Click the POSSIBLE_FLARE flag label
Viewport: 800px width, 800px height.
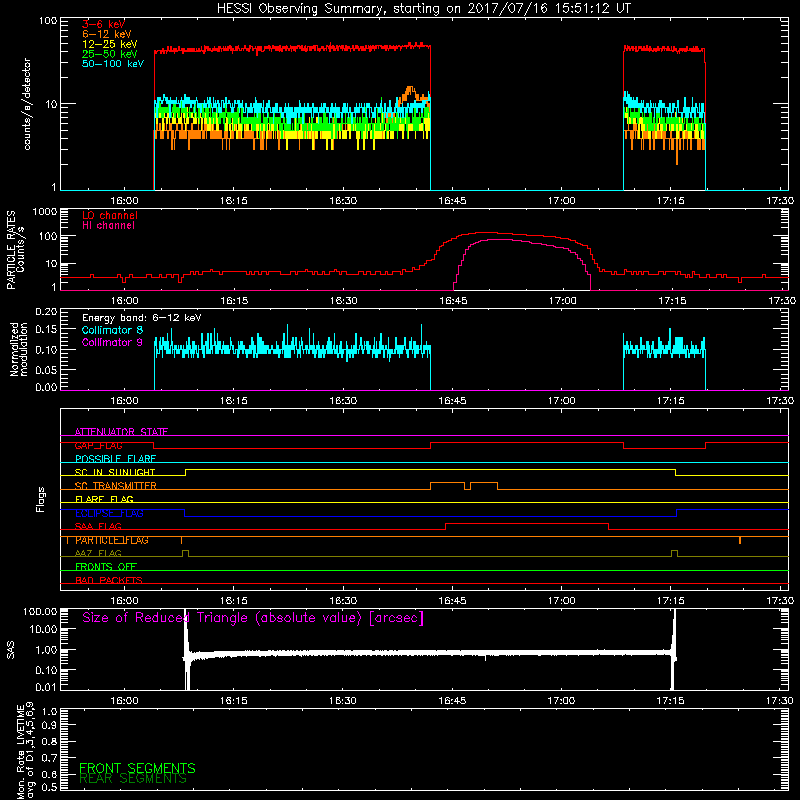[115, 459]
